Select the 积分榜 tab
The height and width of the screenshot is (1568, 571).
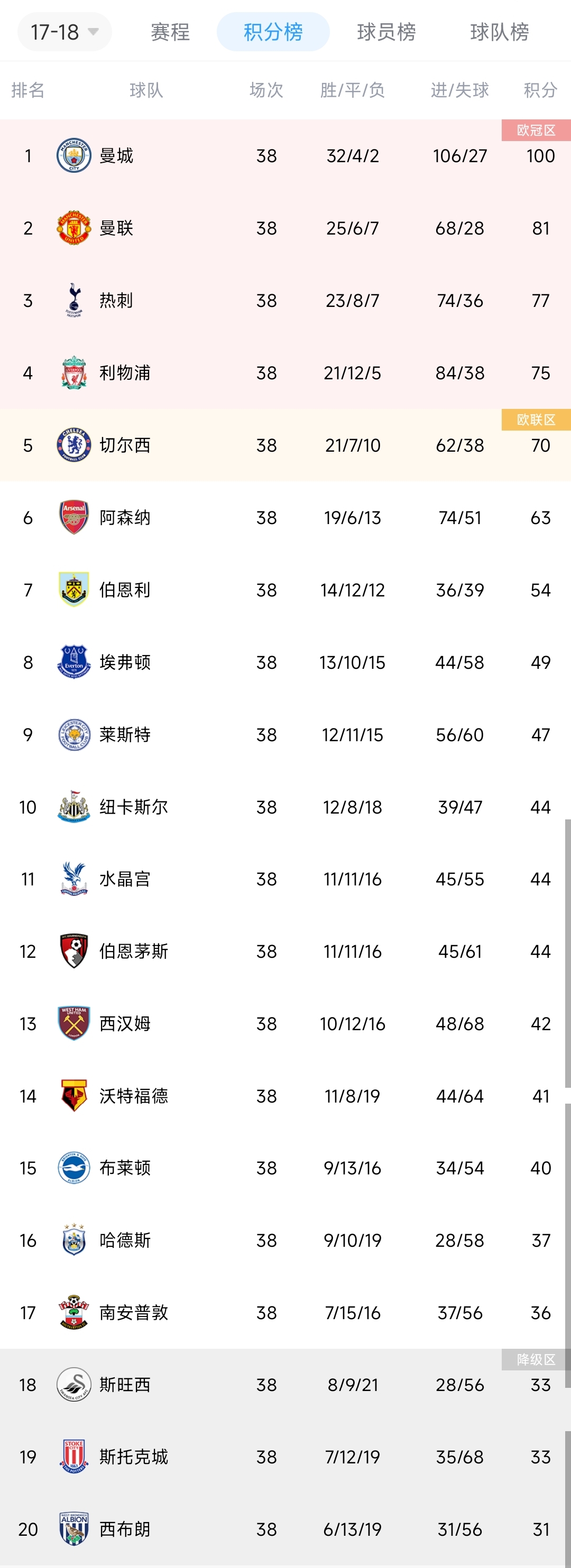[273, 32]
